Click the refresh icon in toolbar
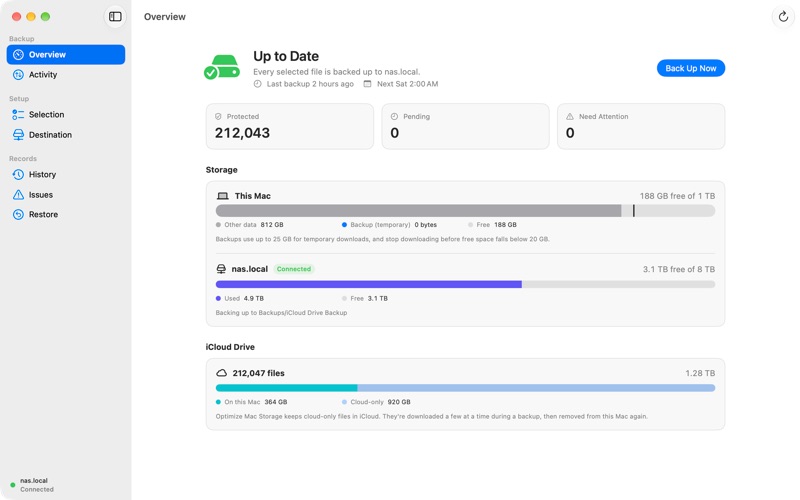The width and height of the screenshot is (800, 500). point(783,16)
